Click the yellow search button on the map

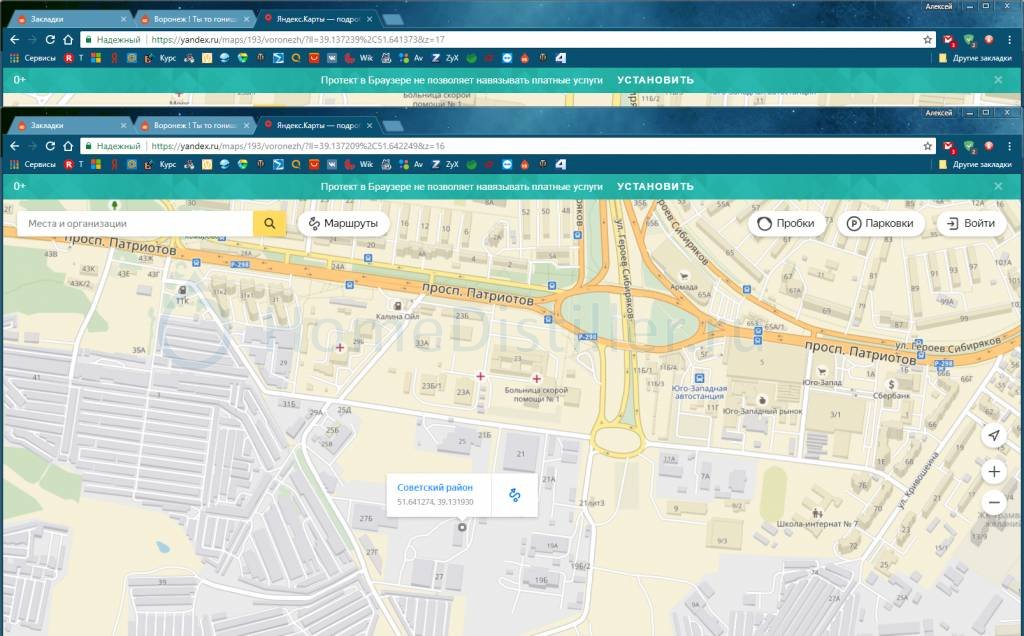click(x=269, y=223)
